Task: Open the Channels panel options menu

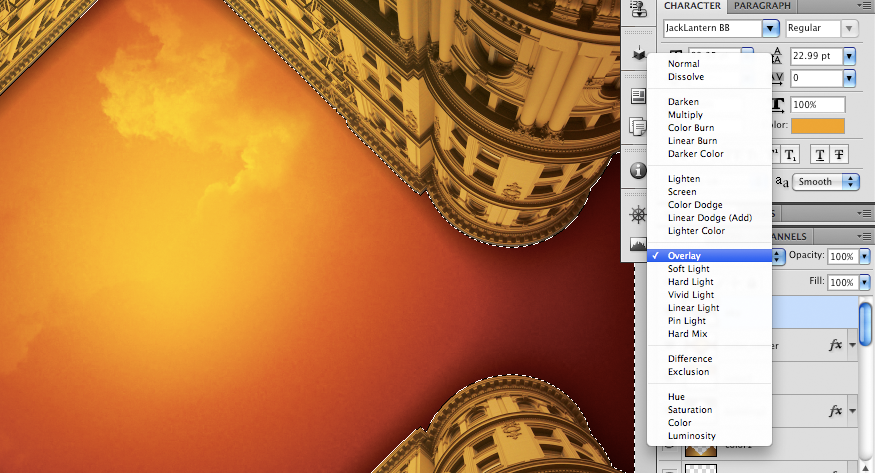Action: [864, 236]
